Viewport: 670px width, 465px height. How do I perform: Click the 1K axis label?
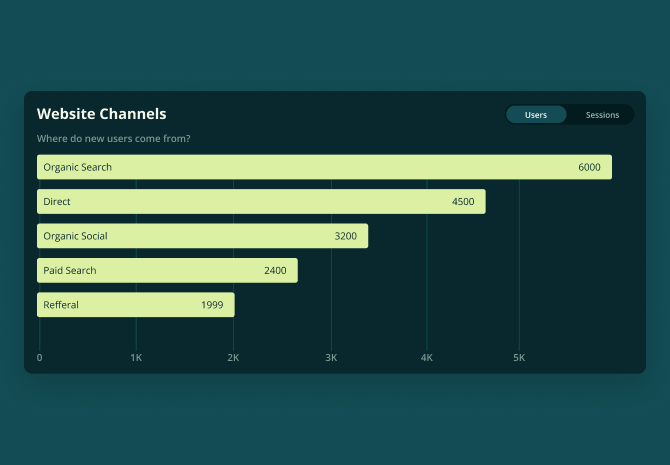[136, 358]
